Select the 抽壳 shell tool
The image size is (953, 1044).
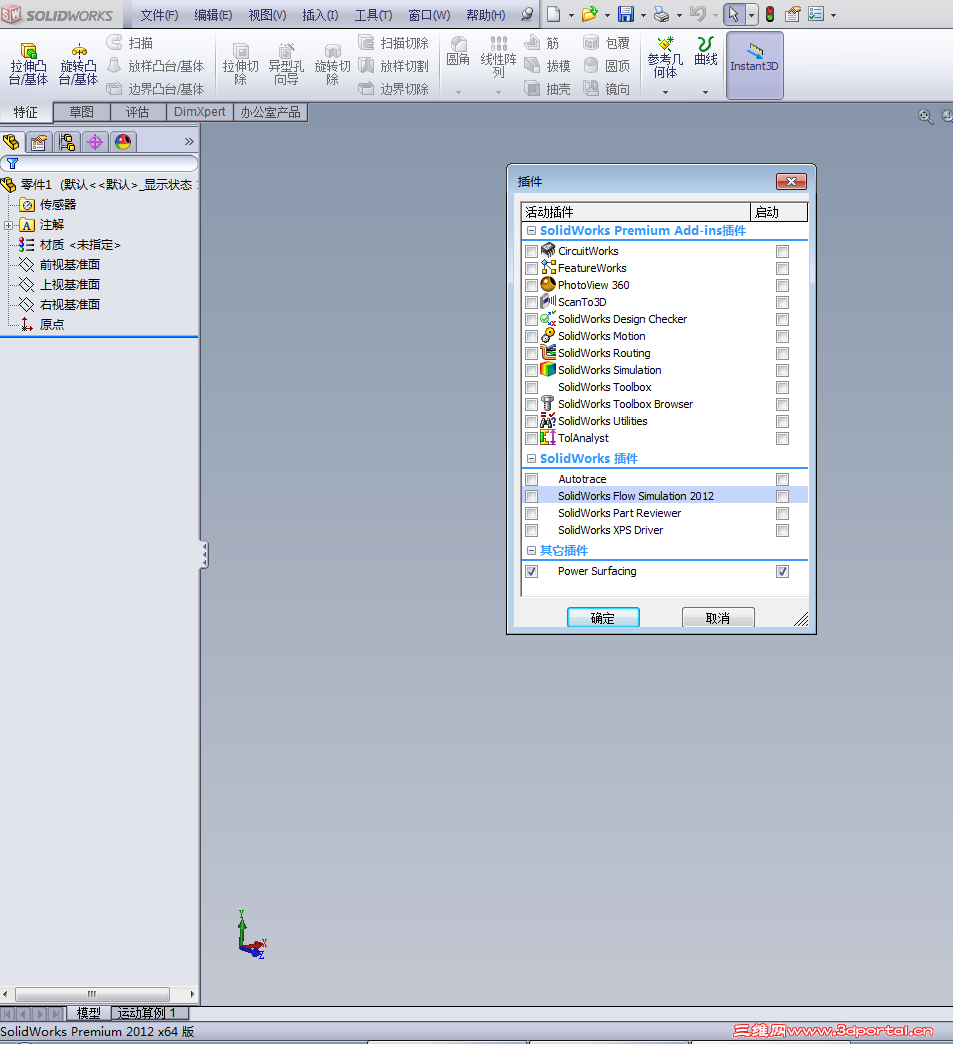click(x=547, y=89)
